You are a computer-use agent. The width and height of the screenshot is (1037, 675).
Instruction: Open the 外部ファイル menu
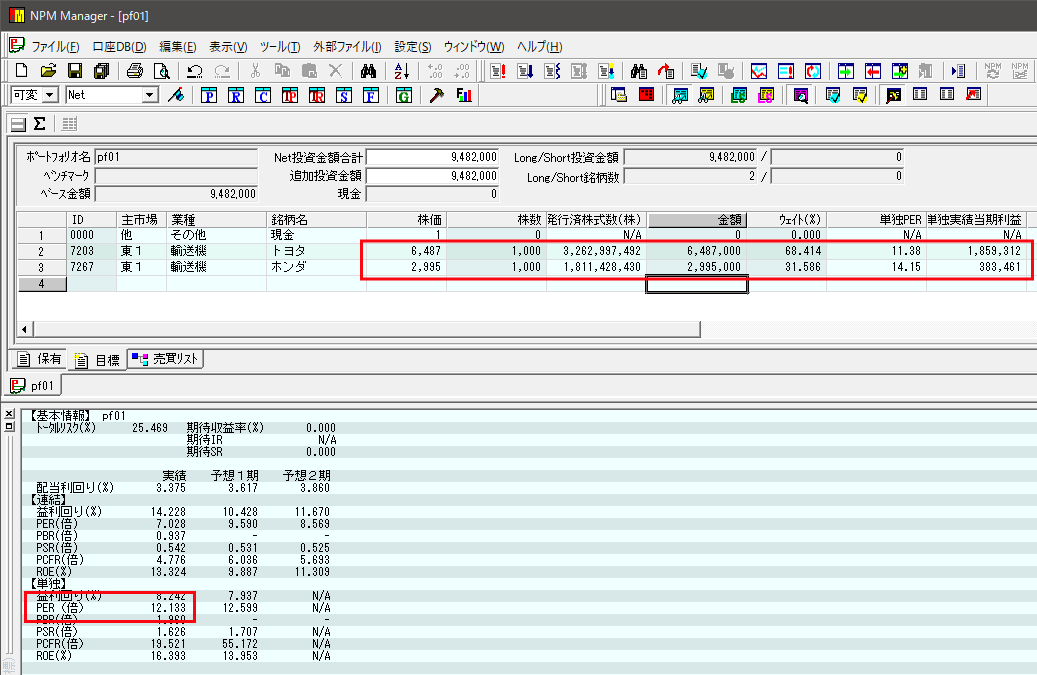point(346,47)
